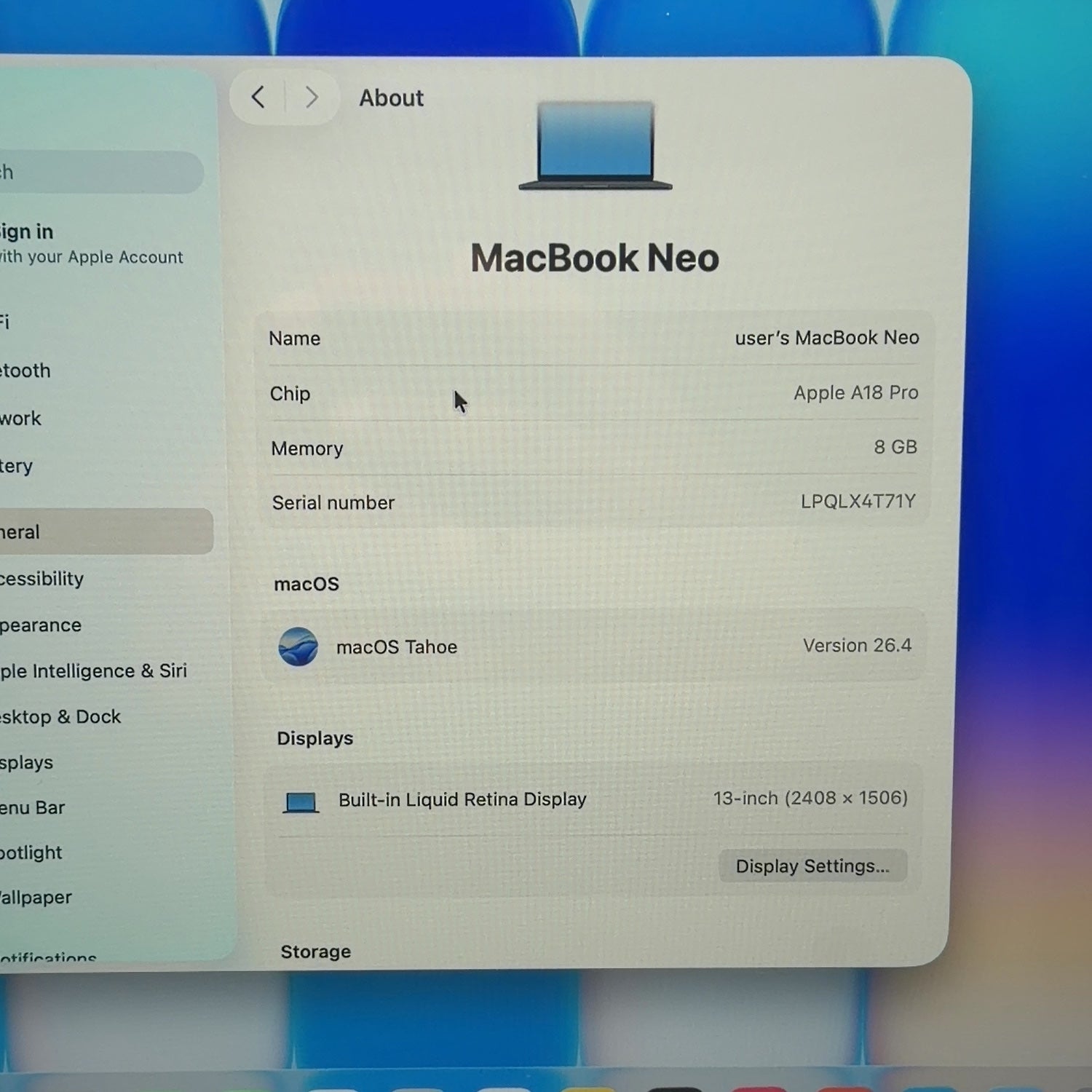The width and height of the screenshot is (1092, 1092).
Task: Go back with the left chevron
Action: (x=258, y=97)
